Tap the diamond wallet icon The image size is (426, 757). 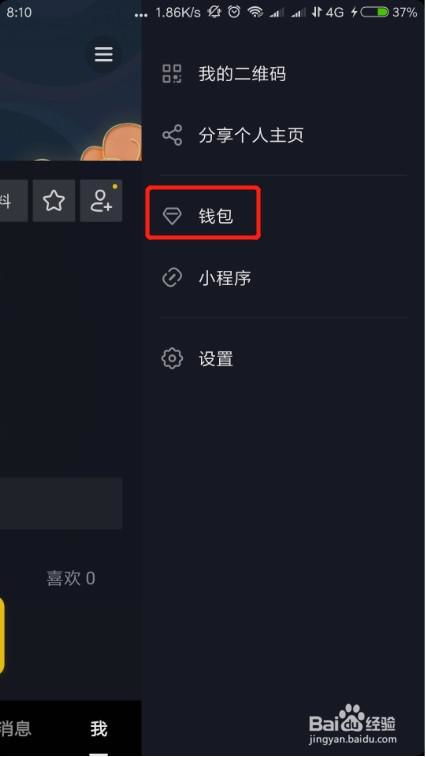click(172, 216)
